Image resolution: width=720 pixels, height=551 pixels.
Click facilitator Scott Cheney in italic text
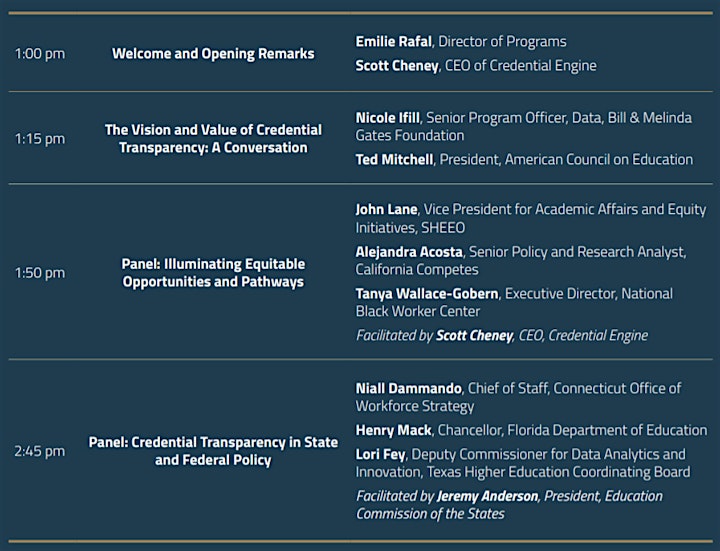(474, 335)
